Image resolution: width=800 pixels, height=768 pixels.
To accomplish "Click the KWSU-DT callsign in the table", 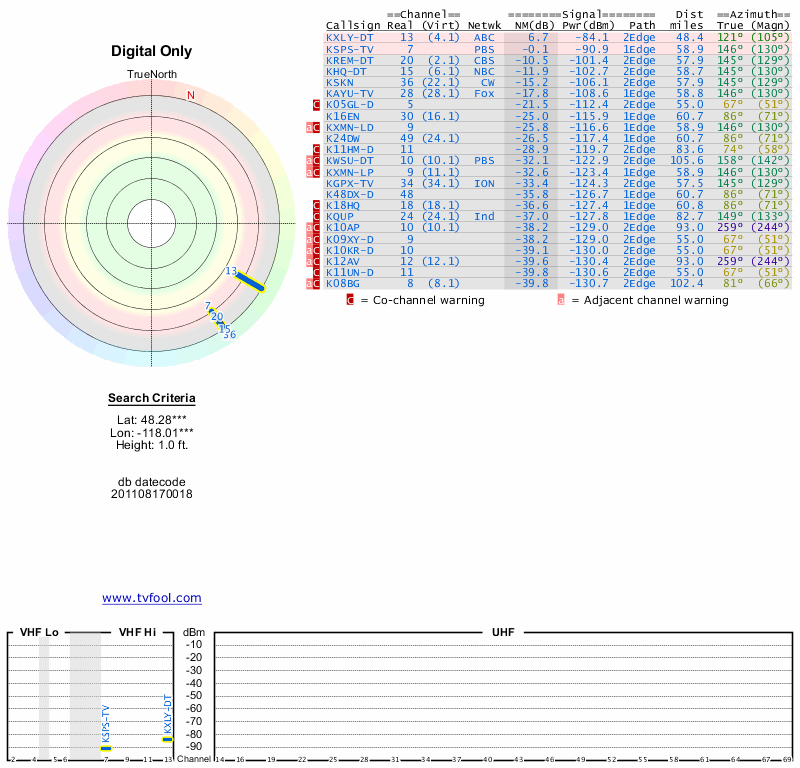I will coord(349,160).
